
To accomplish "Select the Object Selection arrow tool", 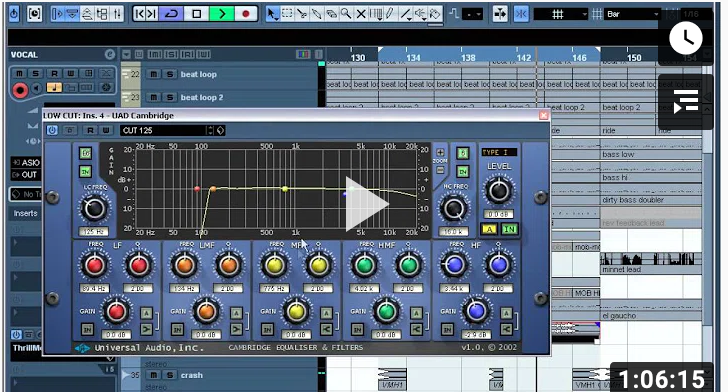I will click(x=273, y=14).
